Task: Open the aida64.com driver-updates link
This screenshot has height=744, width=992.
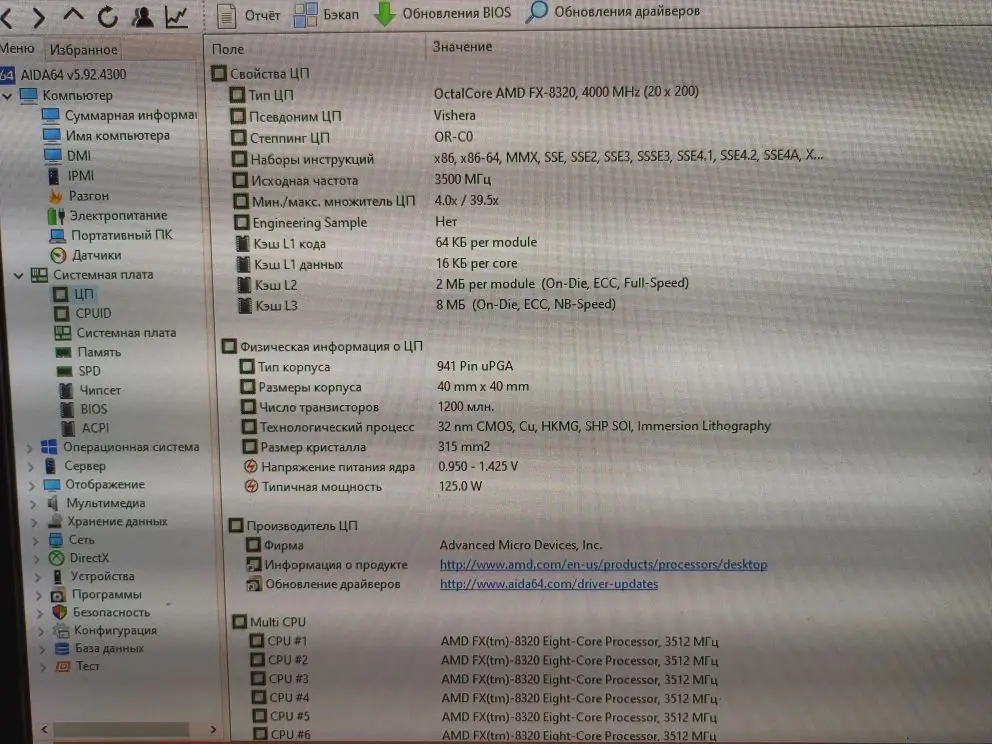Action: point(549,584)
